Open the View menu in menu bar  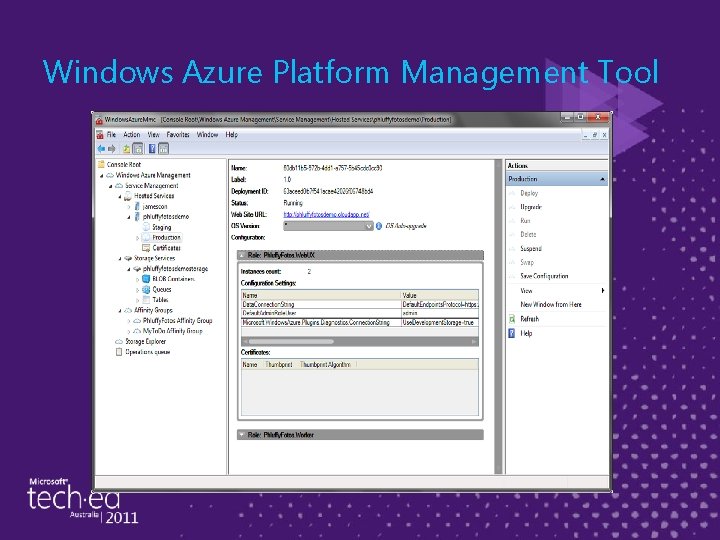[x=153, y=135]
